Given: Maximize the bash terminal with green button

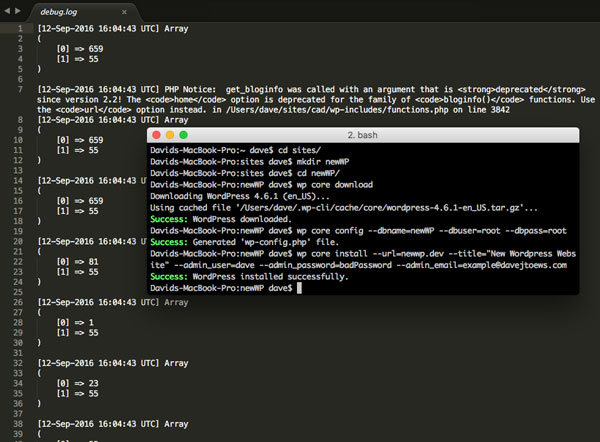Looking at the screenshot, I should pyautogui.click(x=183, y=135).
